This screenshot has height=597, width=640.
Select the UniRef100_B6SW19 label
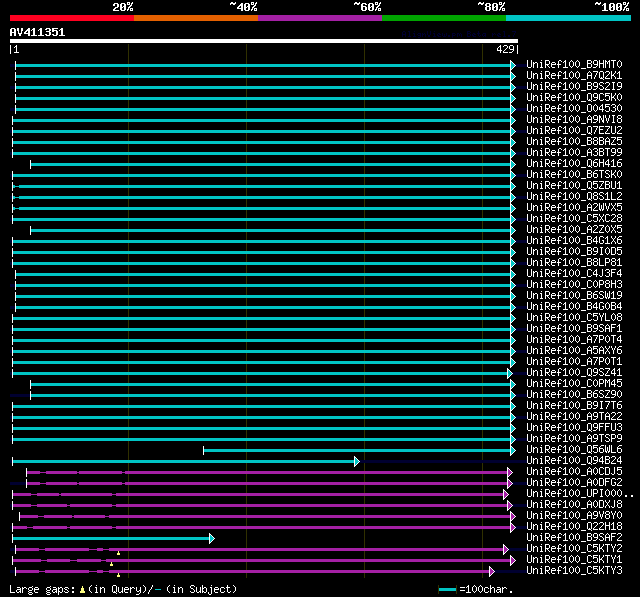tap(574, 296)
